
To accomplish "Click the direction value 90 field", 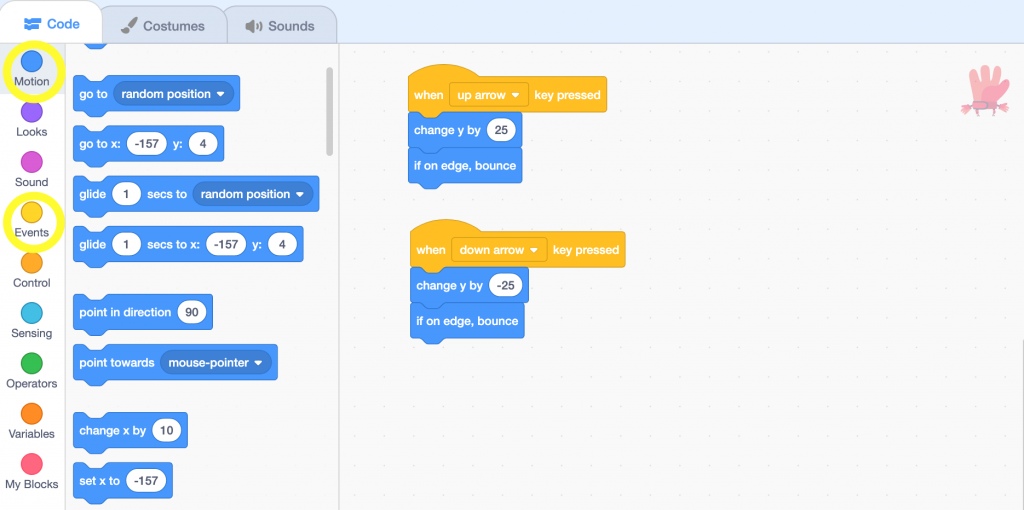I will pos(191,313).
